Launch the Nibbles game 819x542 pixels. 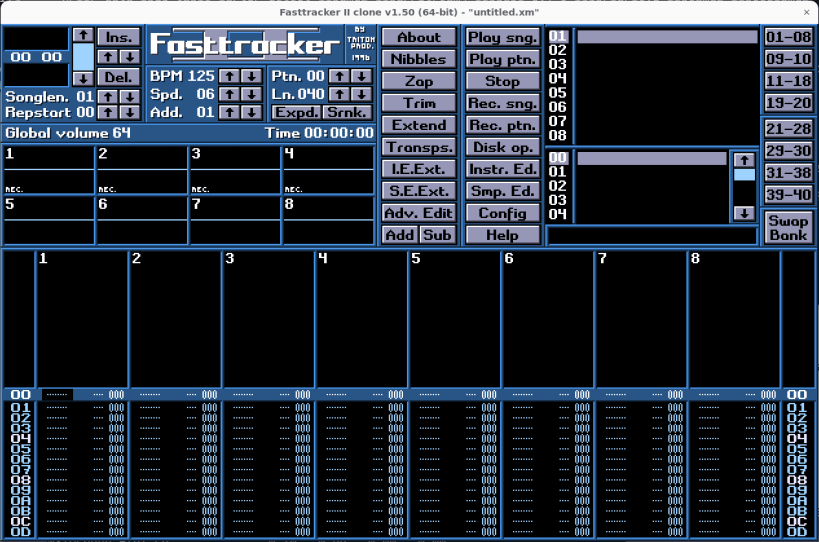click(419, 60)
